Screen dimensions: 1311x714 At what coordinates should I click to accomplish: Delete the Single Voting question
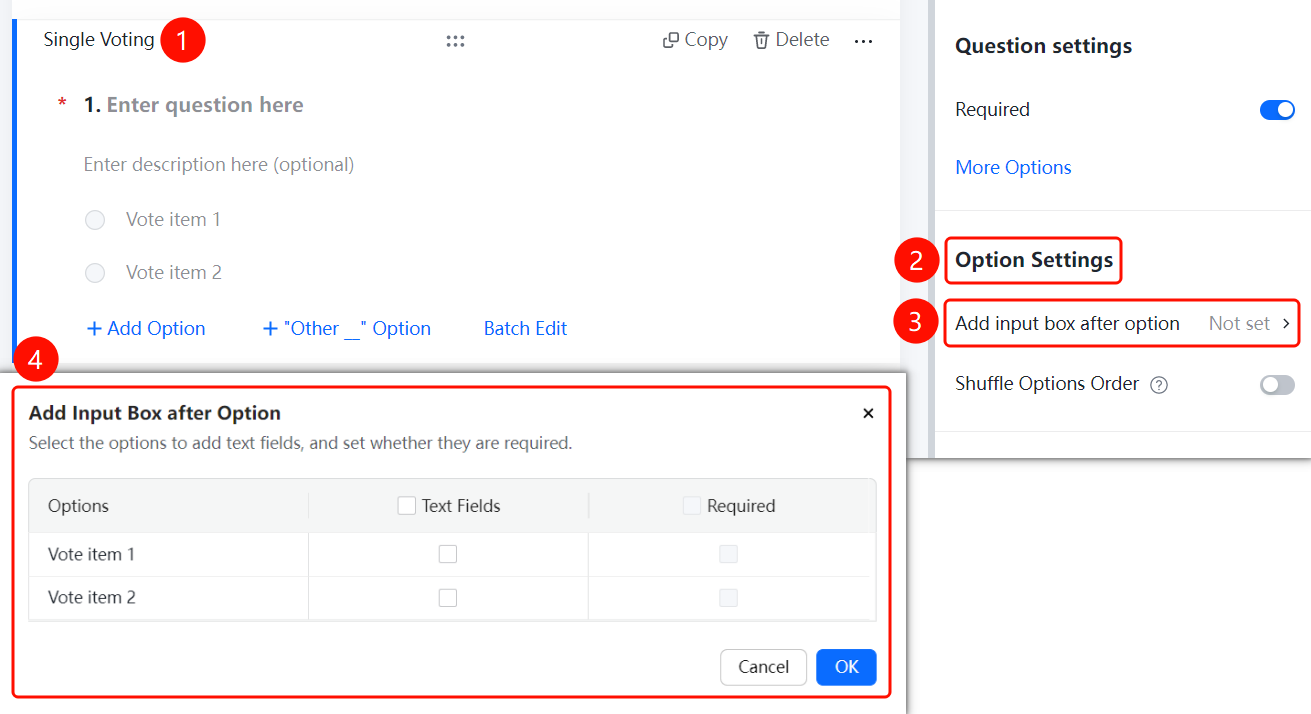pyautogui.click(x=791, y=40)
